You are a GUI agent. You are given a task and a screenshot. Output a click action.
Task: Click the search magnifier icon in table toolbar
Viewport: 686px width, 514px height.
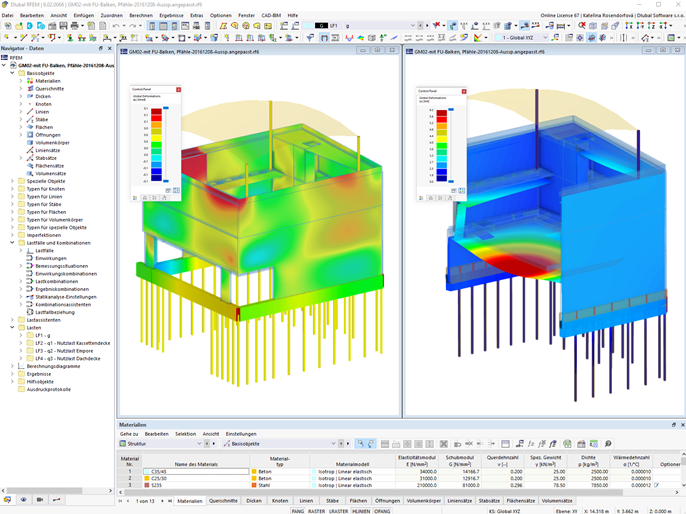pyautogui.click(x=608, y=444)
